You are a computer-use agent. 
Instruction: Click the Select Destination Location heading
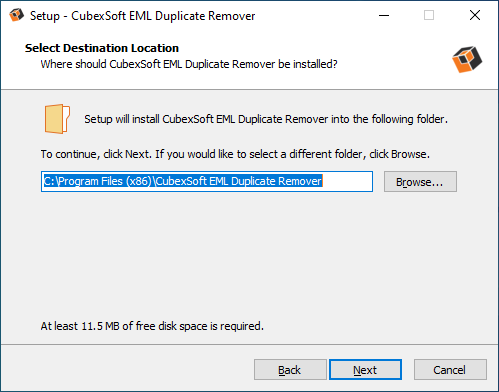102,48
